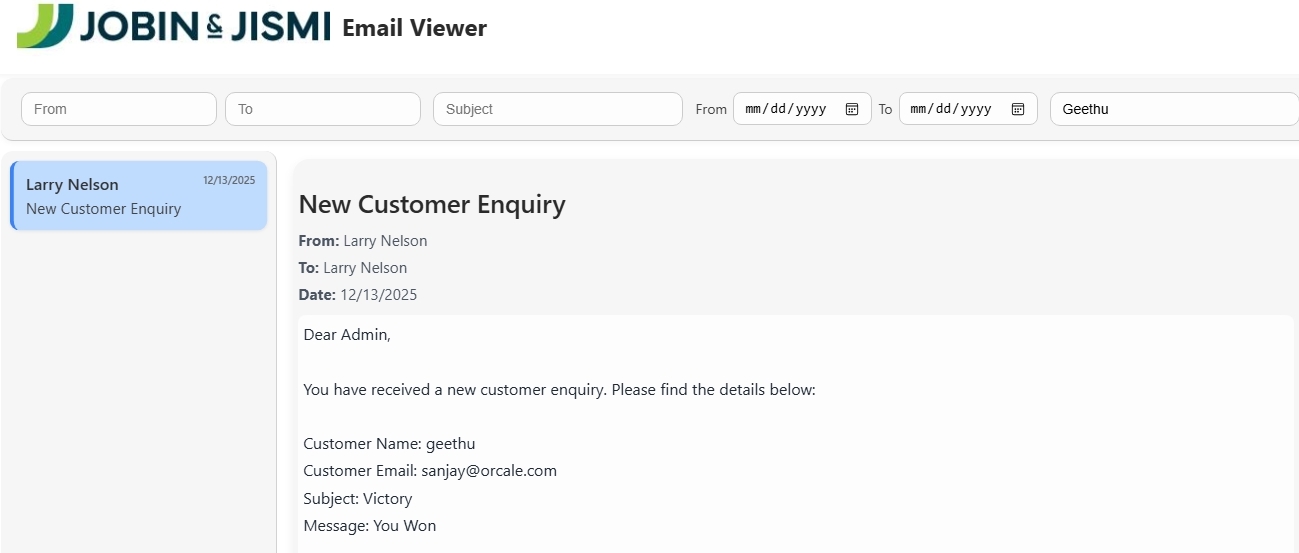Click the Message: You Won line

(369, 526)
